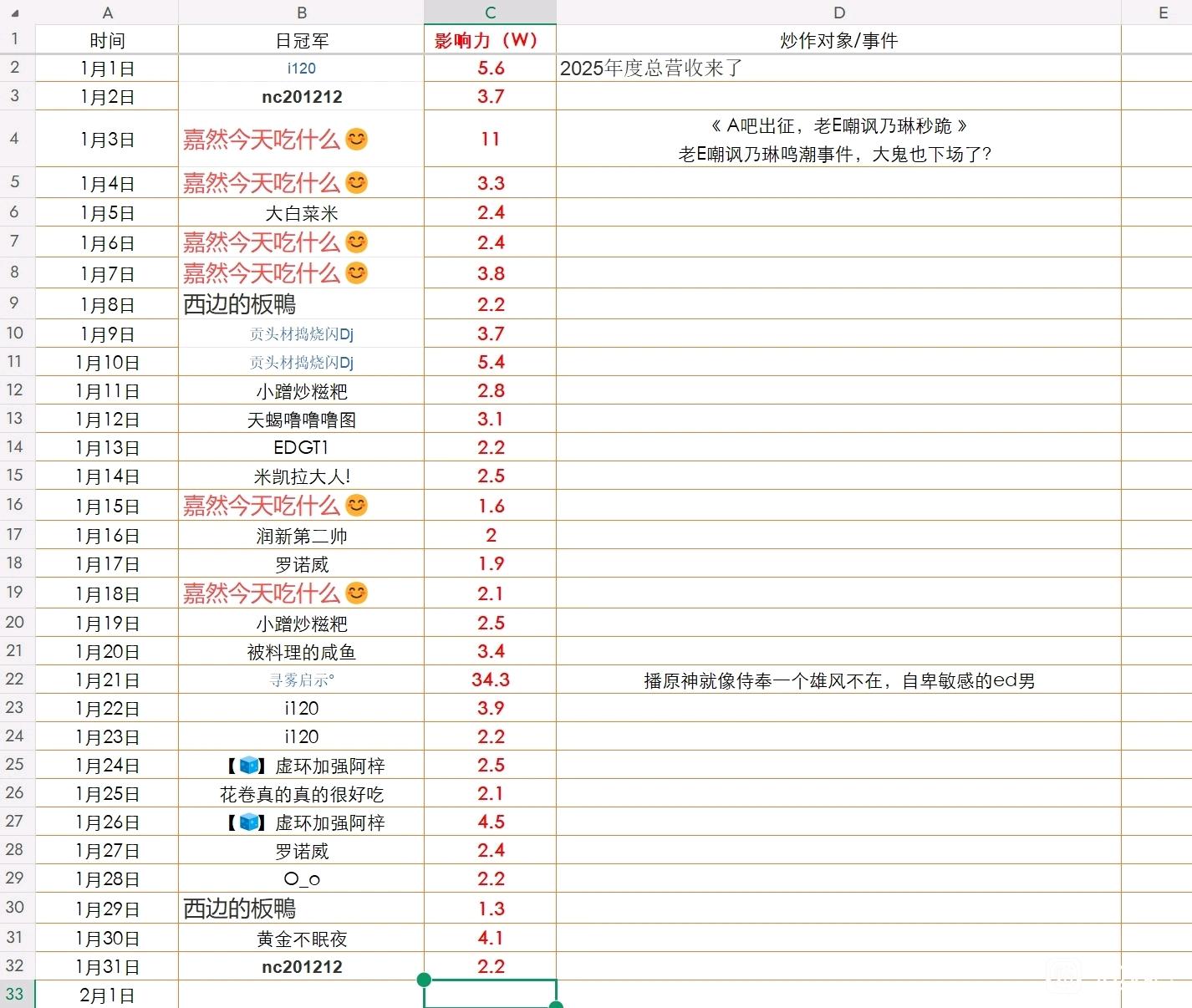
Task: Click the smiley emoji in the 1月18日 row
Action: click(357, 593)
